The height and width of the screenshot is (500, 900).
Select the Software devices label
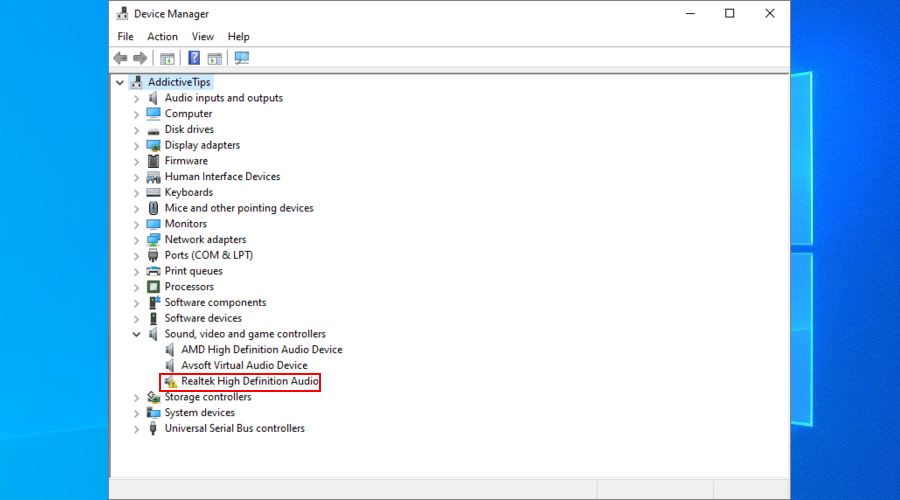point(203,318)
